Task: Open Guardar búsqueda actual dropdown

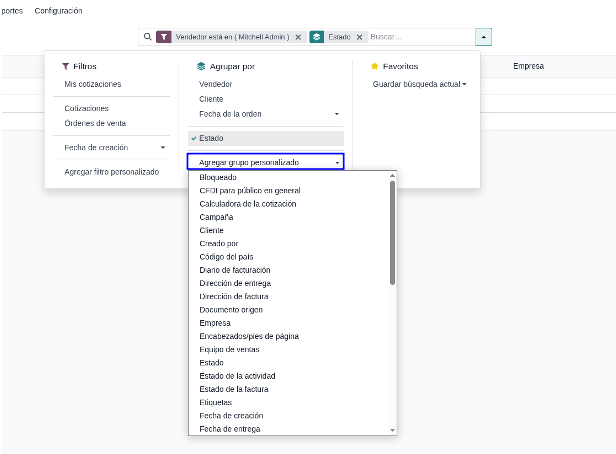Action: pyautogui.click(x=420, y=84)
